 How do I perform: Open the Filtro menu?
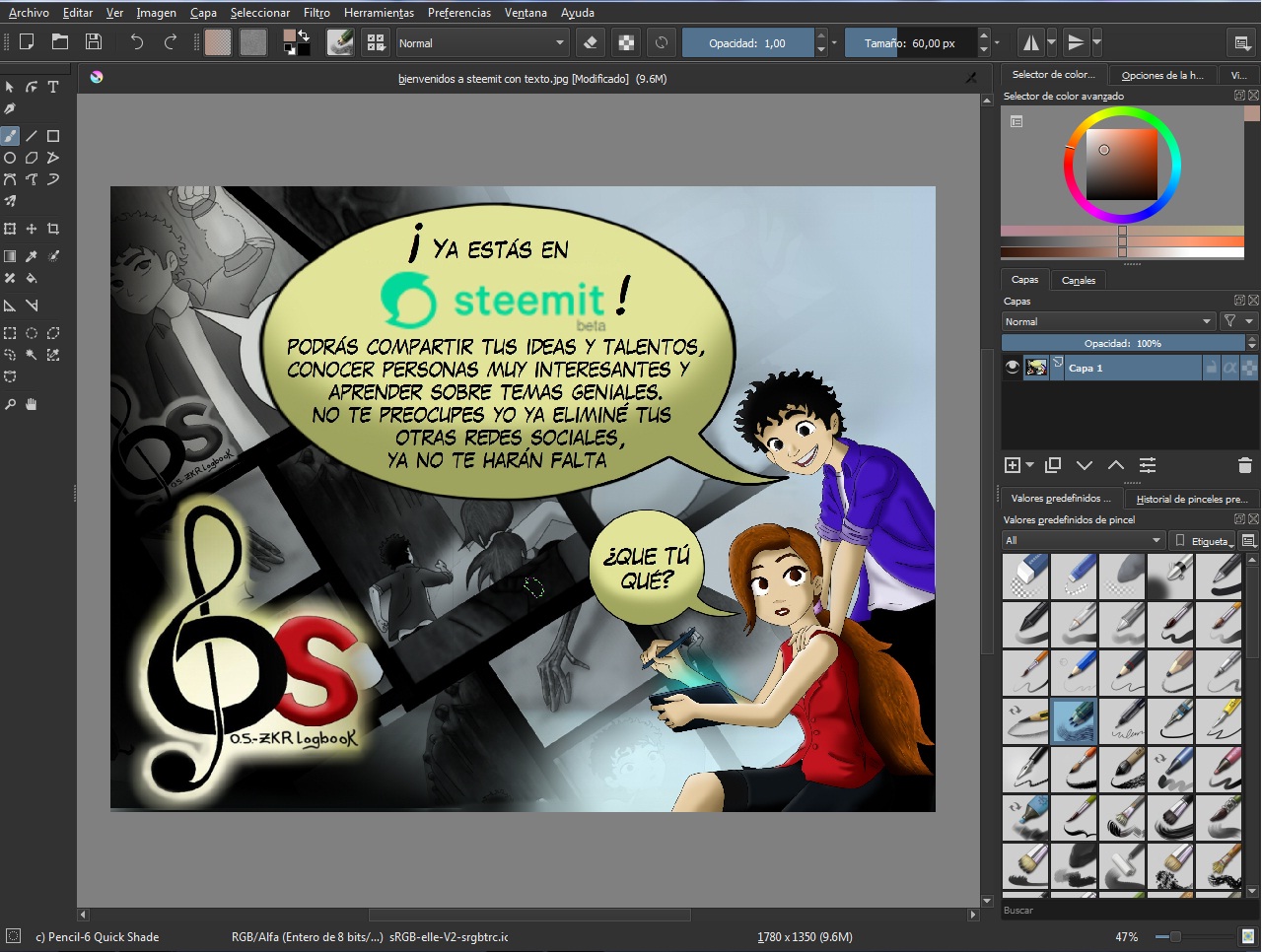(316, 13)
